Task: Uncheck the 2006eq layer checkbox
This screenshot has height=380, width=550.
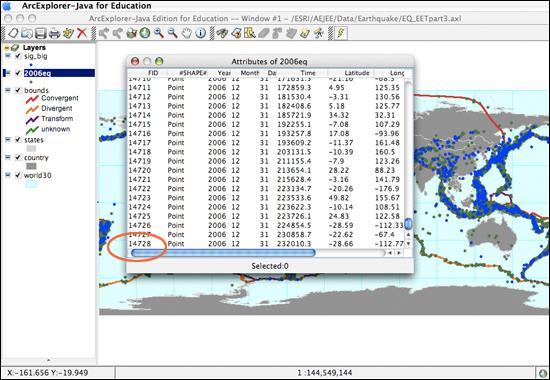Action: coord(18,73)
